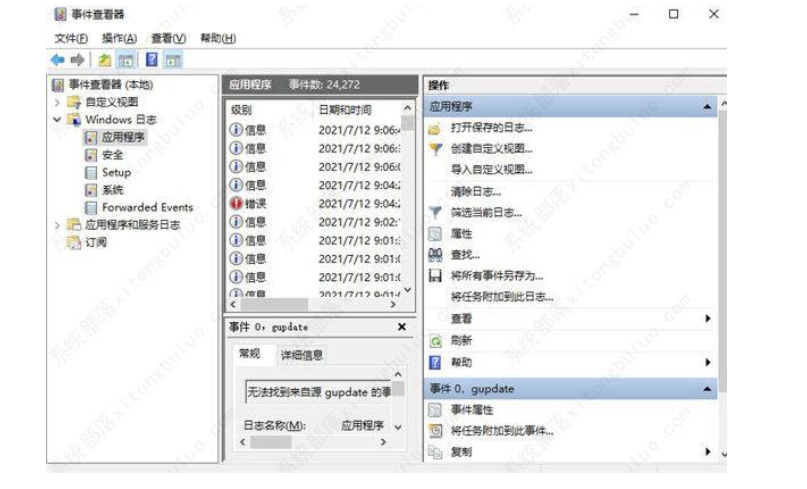Select 订阅 in the tree
807x489 pixels.
point(96,242)
